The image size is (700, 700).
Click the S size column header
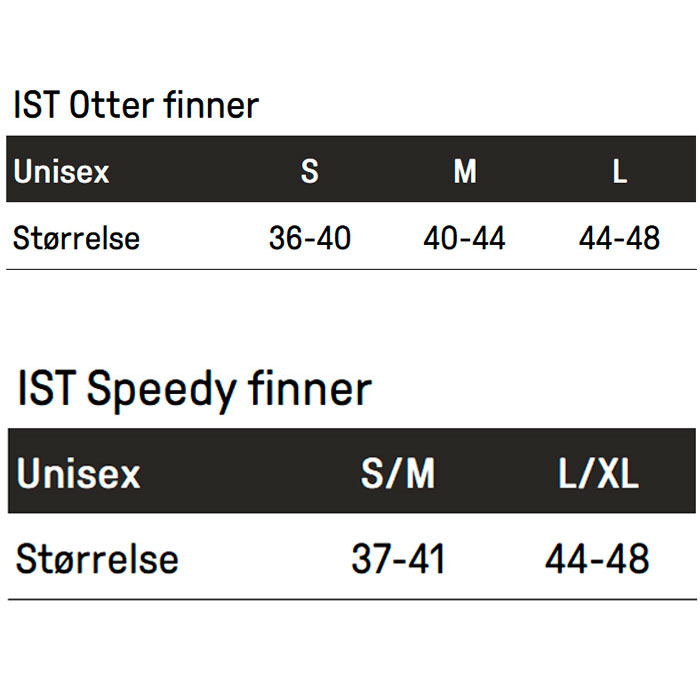click(310, 171)
